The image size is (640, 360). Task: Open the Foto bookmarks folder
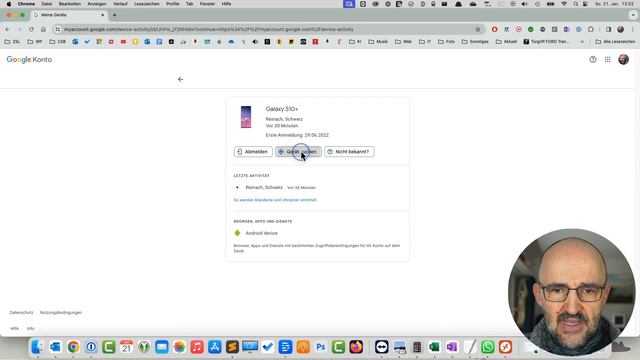pos(446,42)
